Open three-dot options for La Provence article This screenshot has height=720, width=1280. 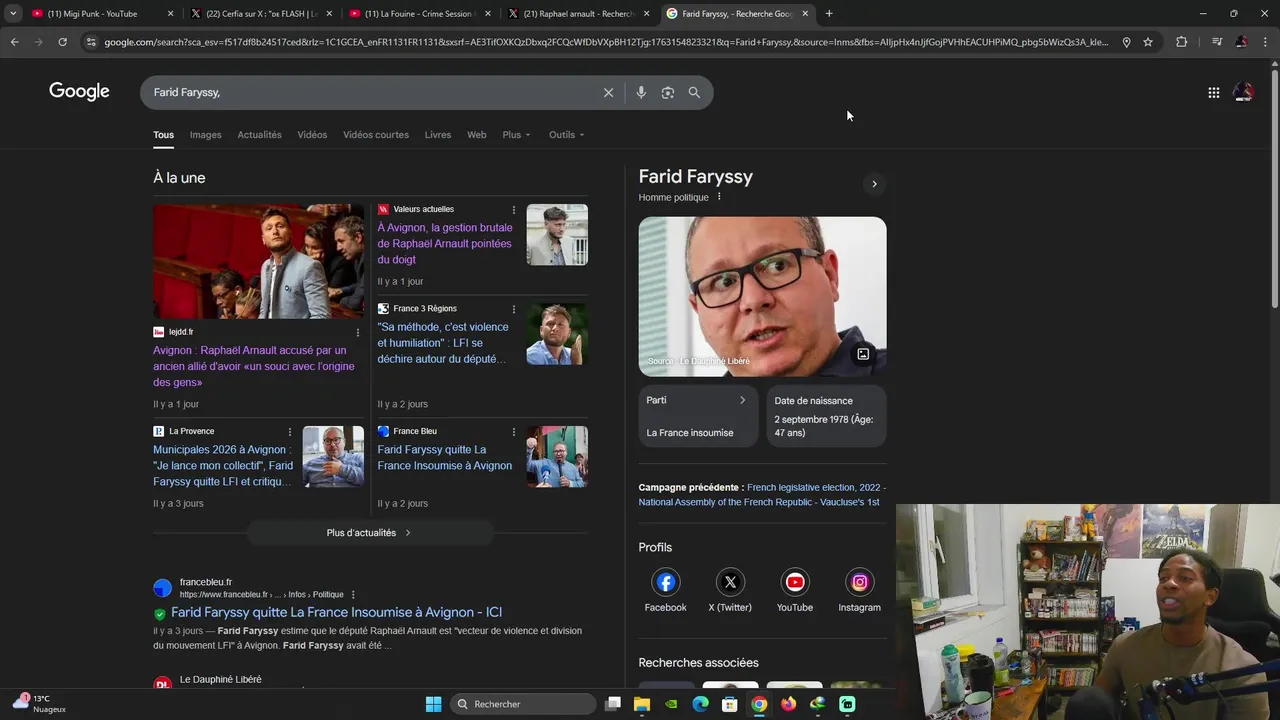pyautogui.click(x=290, y=432)
